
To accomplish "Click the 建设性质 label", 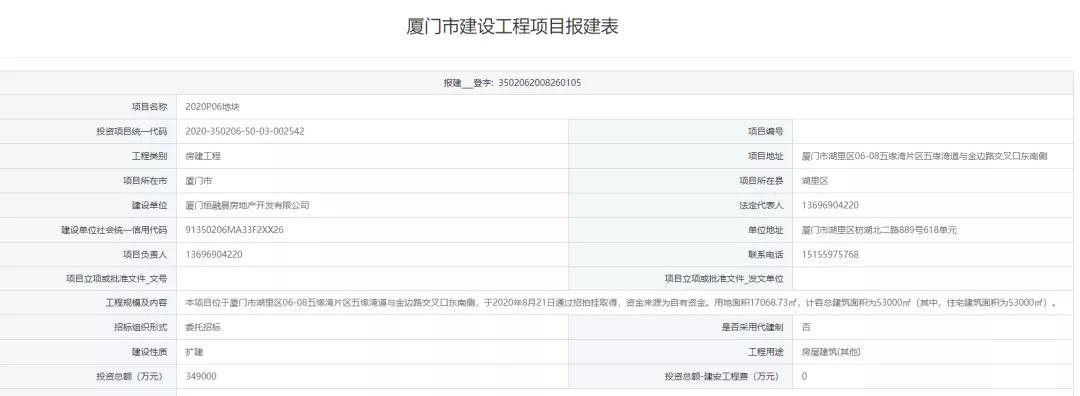I will (x=149, y=352).
